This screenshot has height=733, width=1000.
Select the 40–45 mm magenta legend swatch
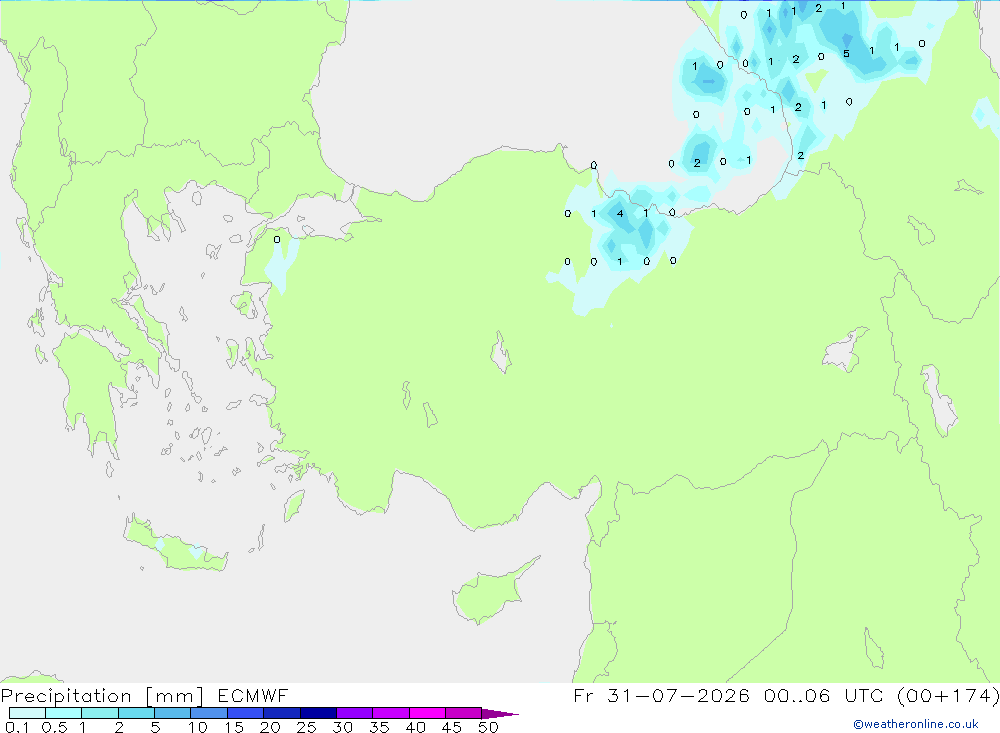click(x=427, y=713)
